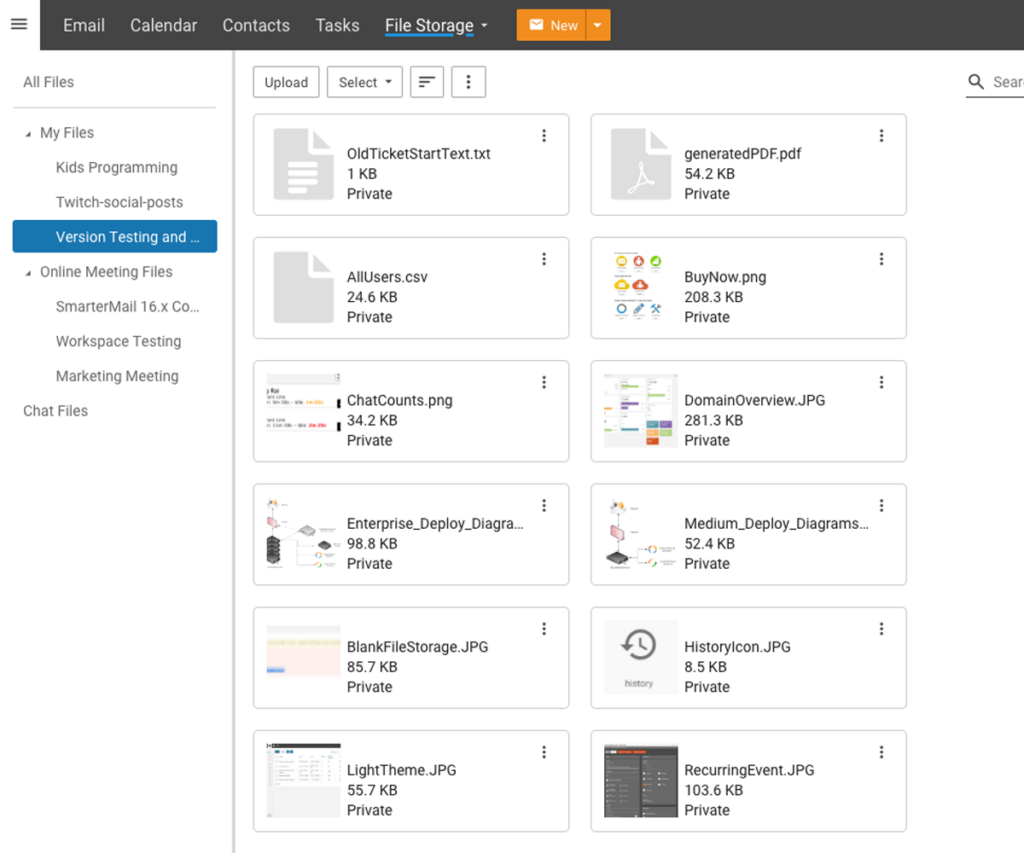This screenshot has height=853, width=1024.
Task: Open options menu for generatedPDF.pdf
Action: (881, 135)
